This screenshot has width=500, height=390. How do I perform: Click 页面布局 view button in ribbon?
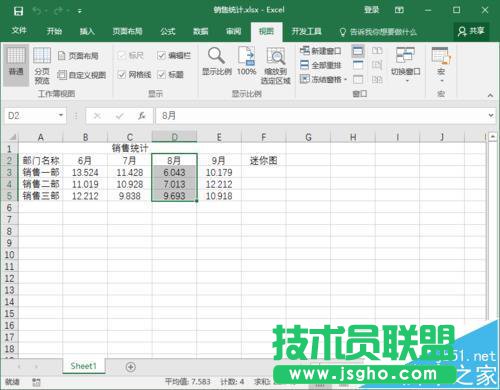(x=78, y=55)
